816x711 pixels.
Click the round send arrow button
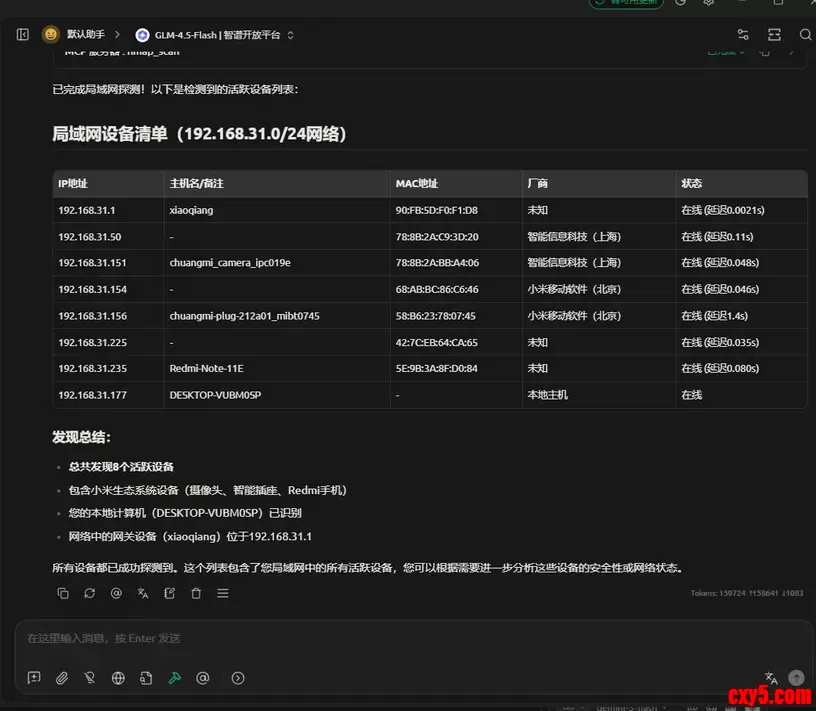point(796,677)
